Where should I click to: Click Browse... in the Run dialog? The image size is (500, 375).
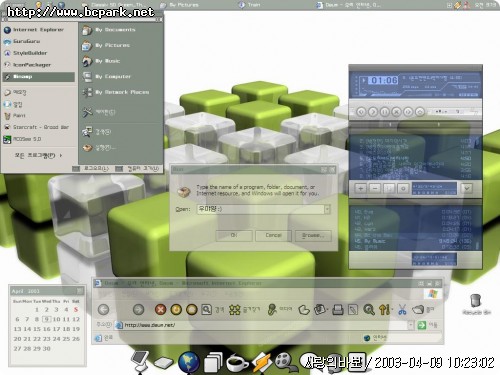coord(313,235)
